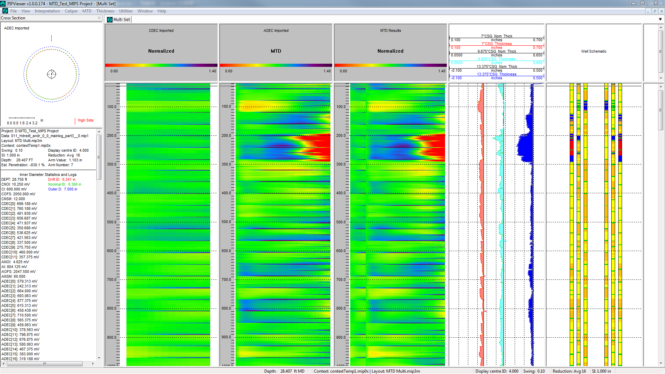This screenshot has width=665, height=374.
Task: Click the Depth readout in the status bar
Action: pyautogui.click(x=284, y=371)
